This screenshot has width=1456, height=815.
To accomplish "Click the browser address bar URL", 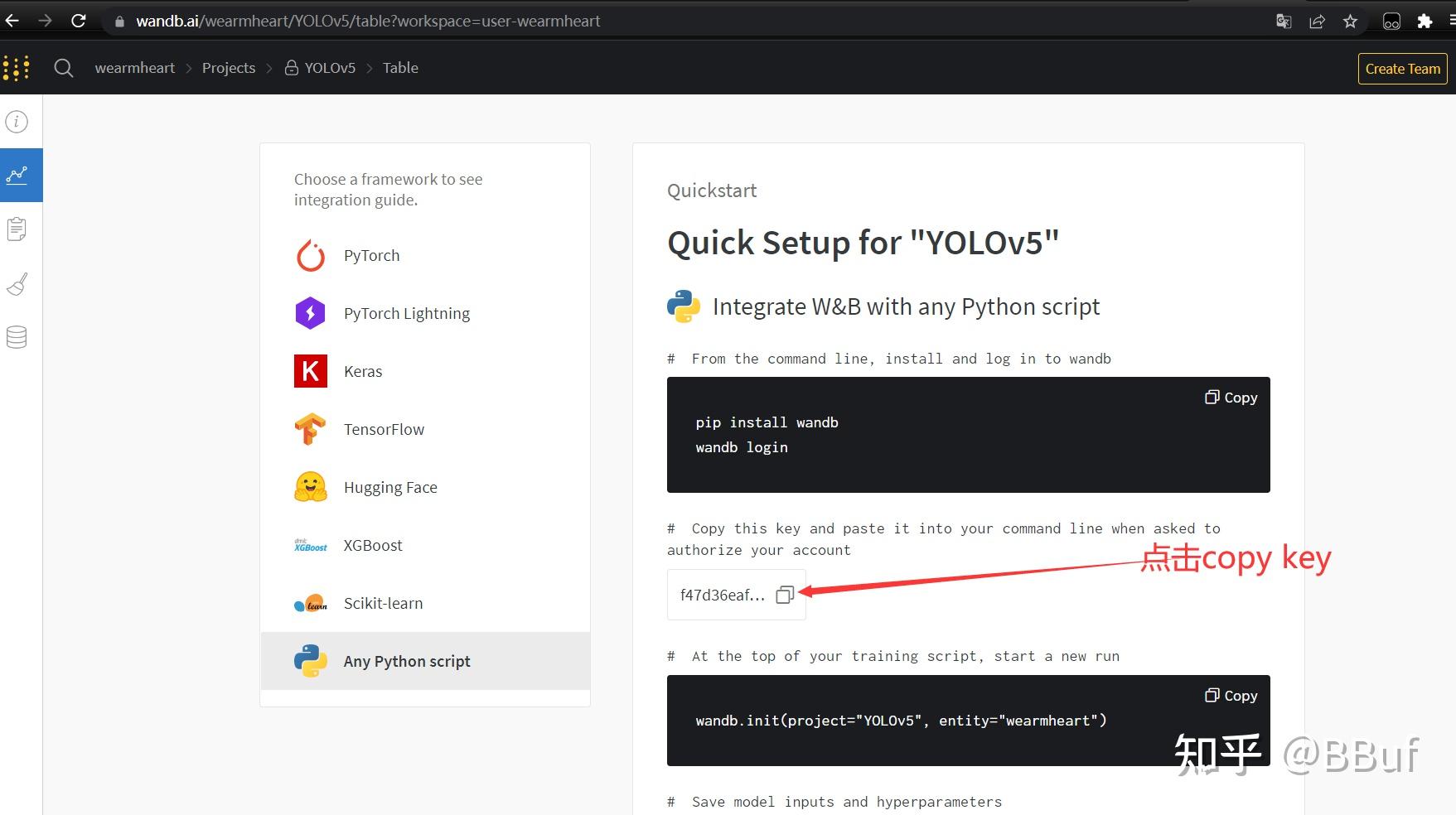I will tap(368, 22).
